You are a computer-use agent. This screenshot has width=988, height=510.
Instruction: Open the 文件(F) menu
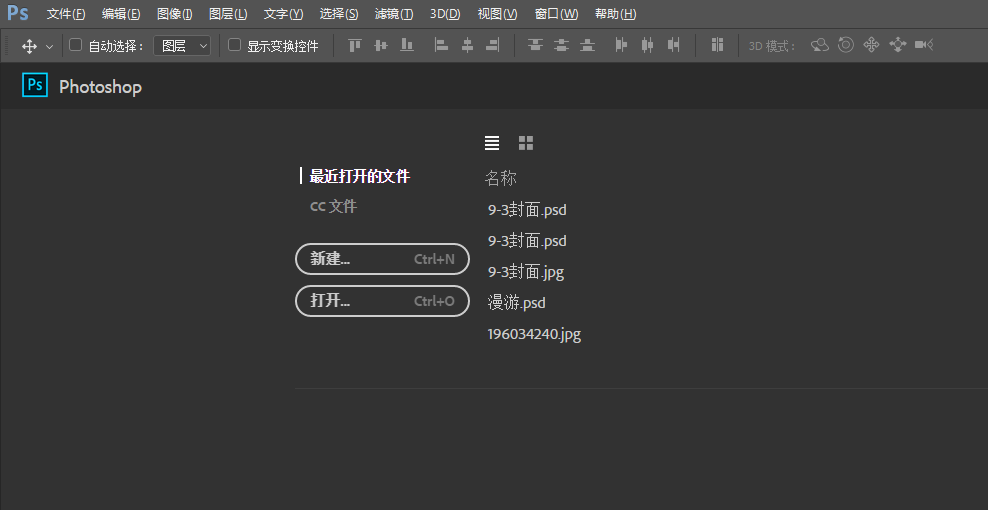click(x=66, y=14)
